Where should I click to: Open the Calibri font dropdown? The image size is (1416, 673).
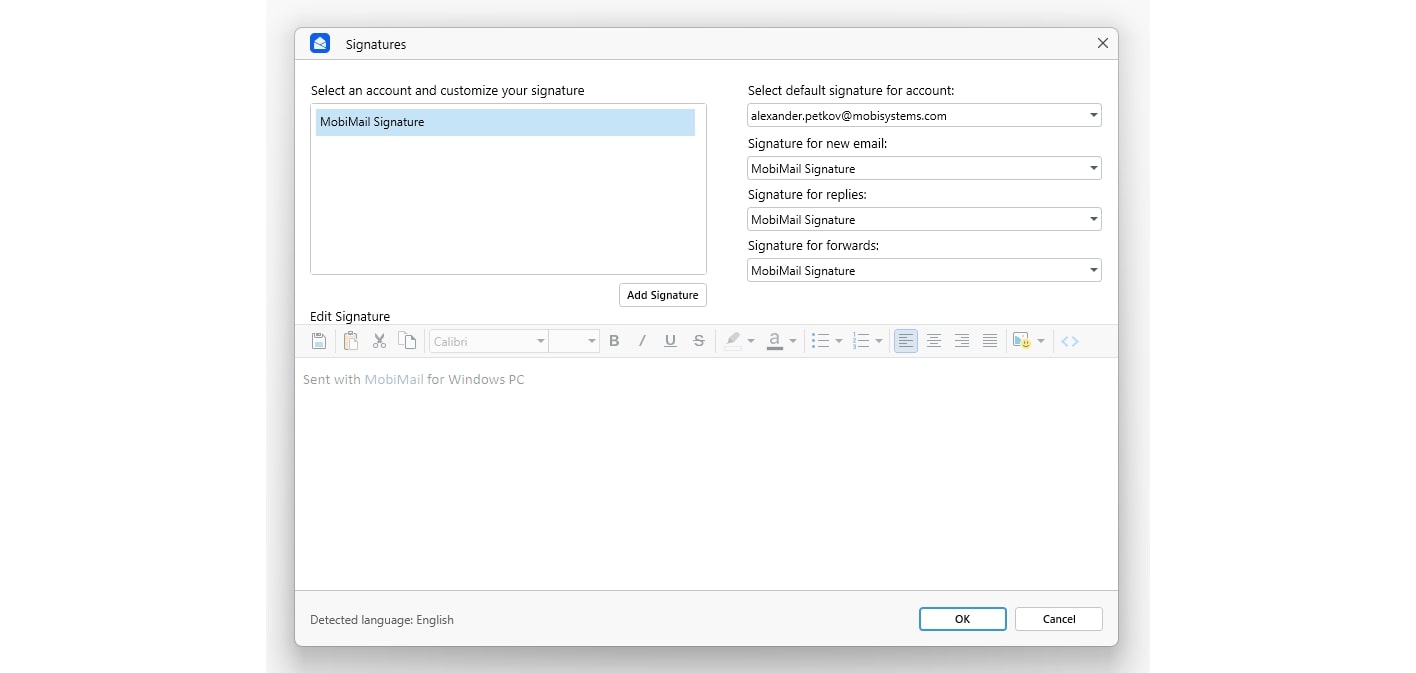tap(489, 341)
